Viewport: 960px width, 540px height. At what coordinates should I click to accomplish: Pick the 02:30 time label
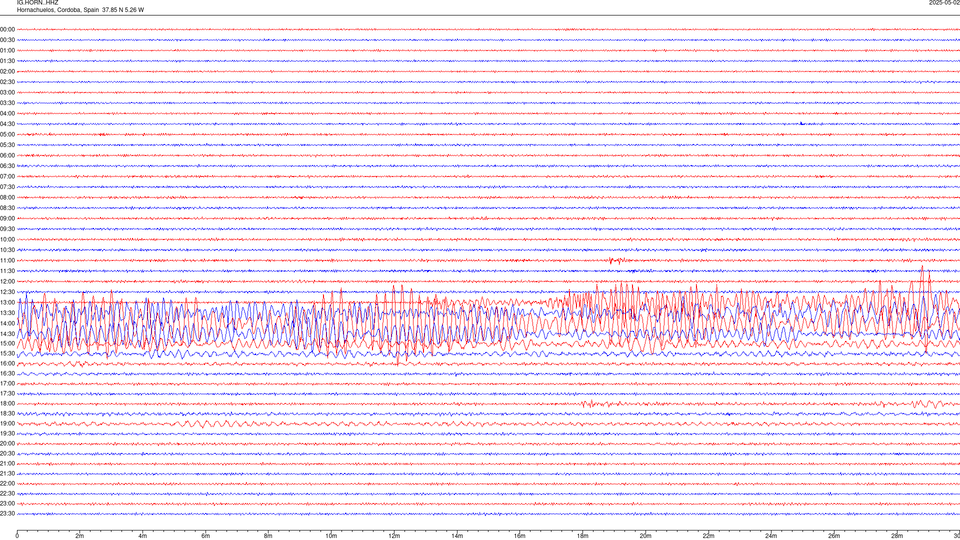[x=7, y=82]
